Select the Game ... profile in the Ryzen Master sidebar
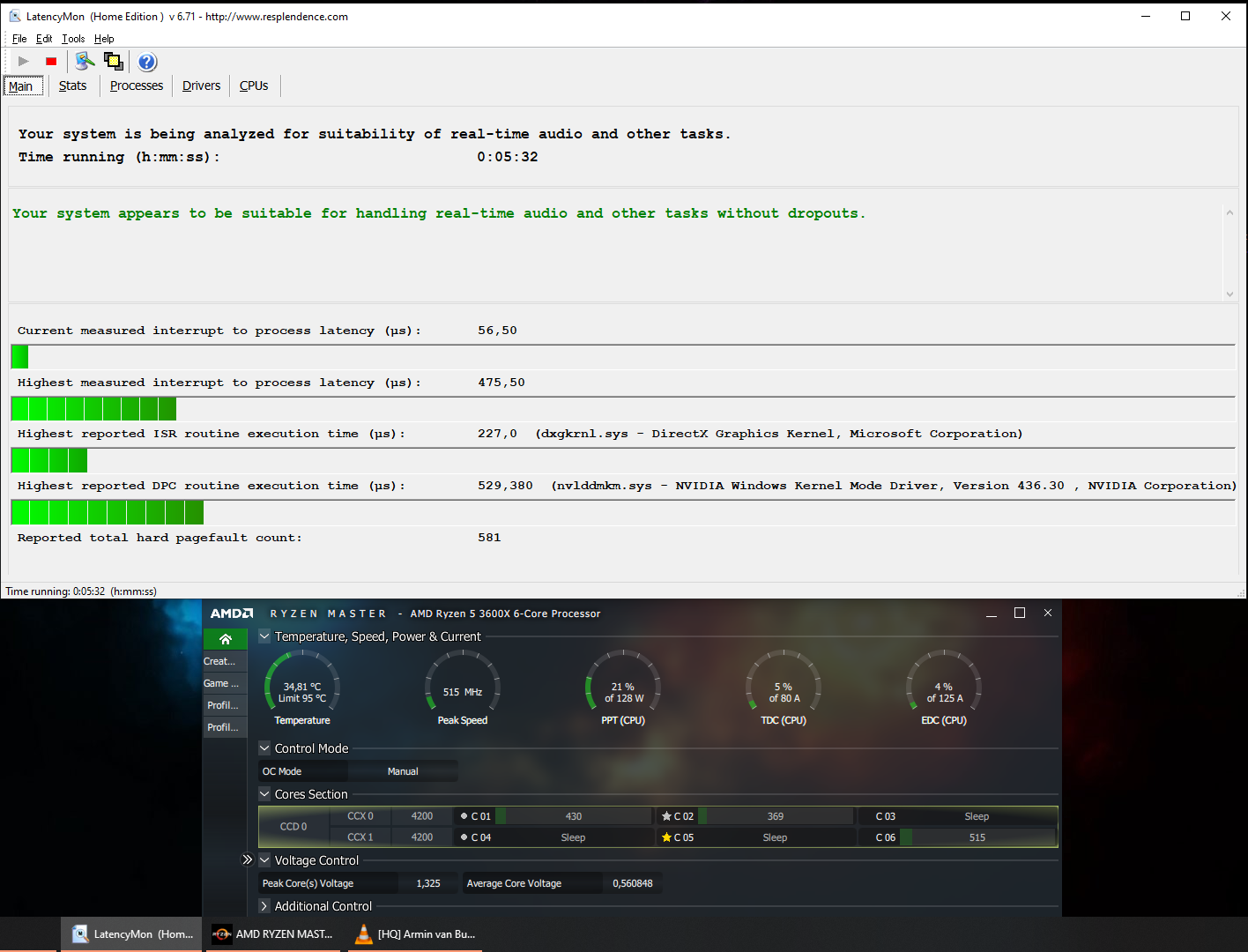 point(226,683)
